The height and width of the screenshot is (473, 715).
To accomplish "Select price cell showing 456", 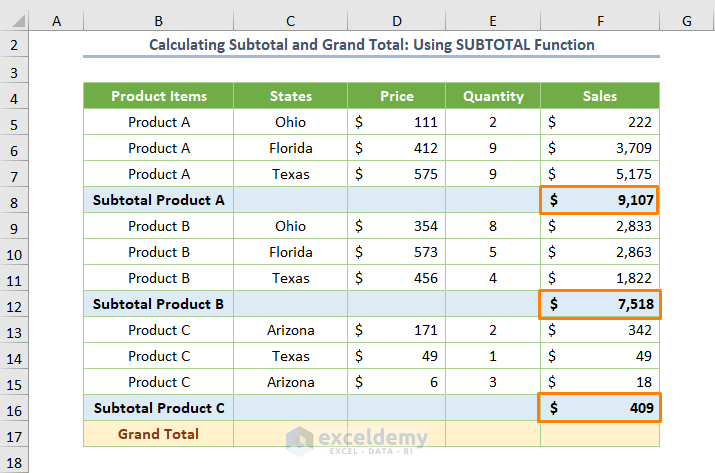I will (x=397, y=278).
